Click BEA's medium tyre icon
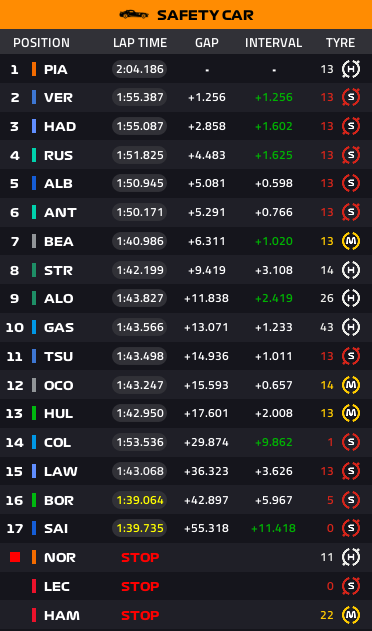The image size is (372, 631). point(351,241)
